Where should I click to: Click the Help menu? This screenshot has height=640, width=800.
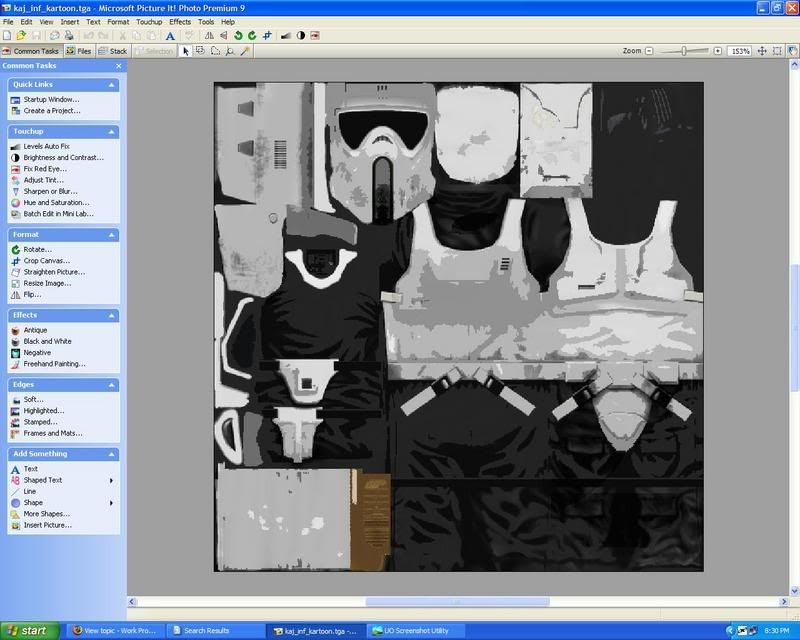point(228,22)
